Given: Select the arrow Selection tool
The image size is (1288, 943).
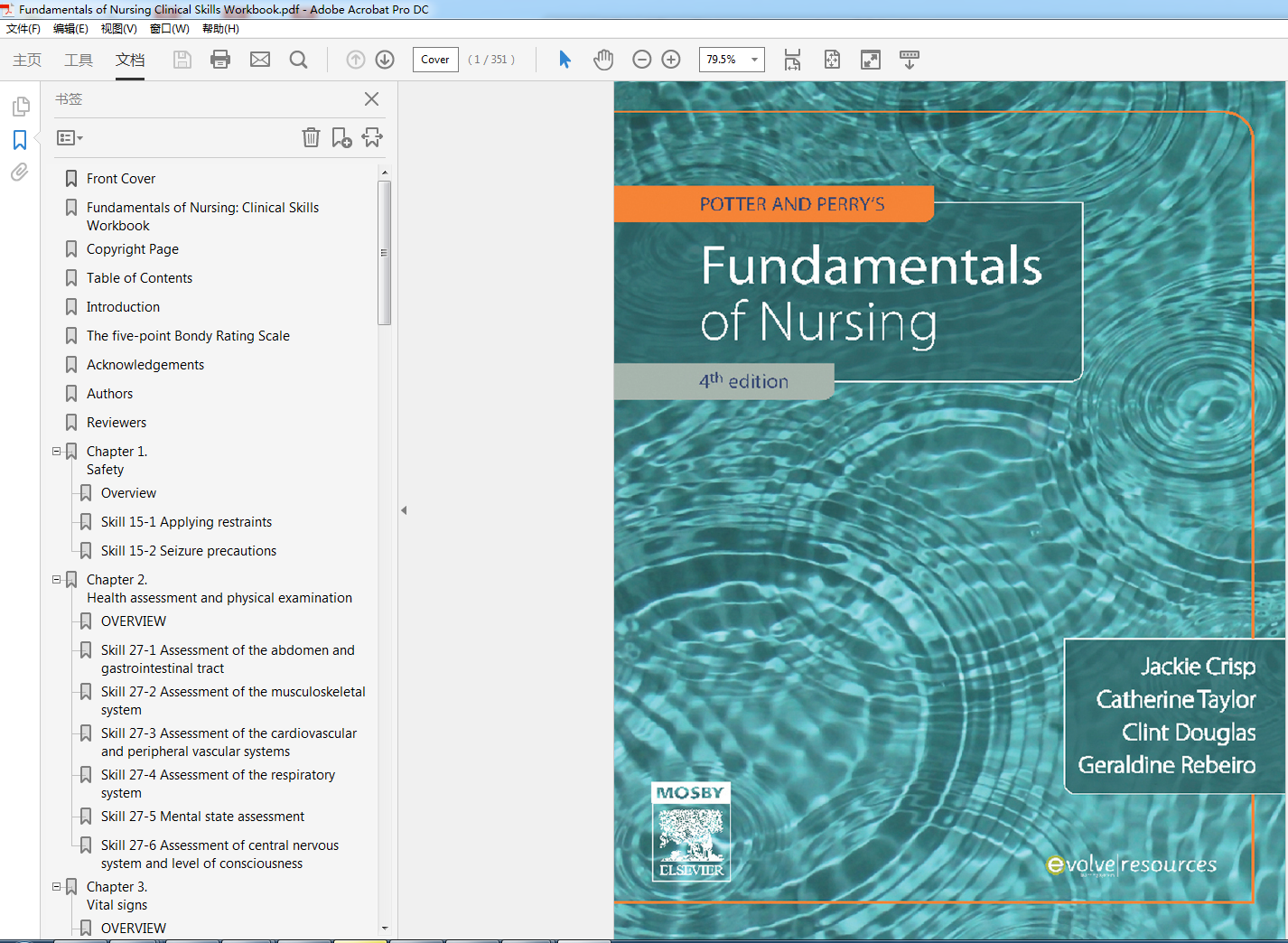Looking at the screenshot, I should click(x=565, y=60).
